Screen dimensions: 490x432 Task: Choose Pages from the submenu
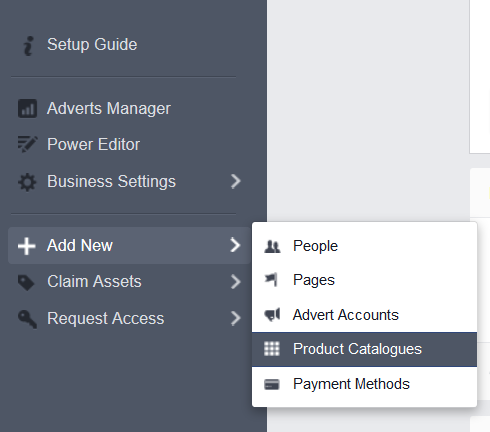364,280
